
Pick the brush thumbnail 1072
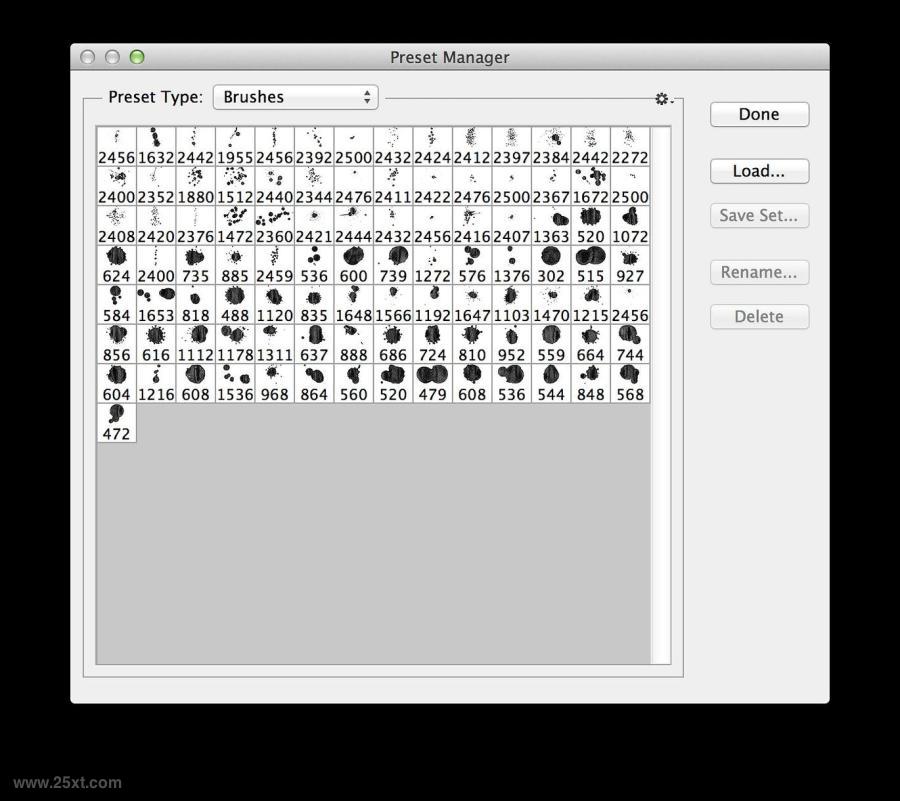[630, 226]
